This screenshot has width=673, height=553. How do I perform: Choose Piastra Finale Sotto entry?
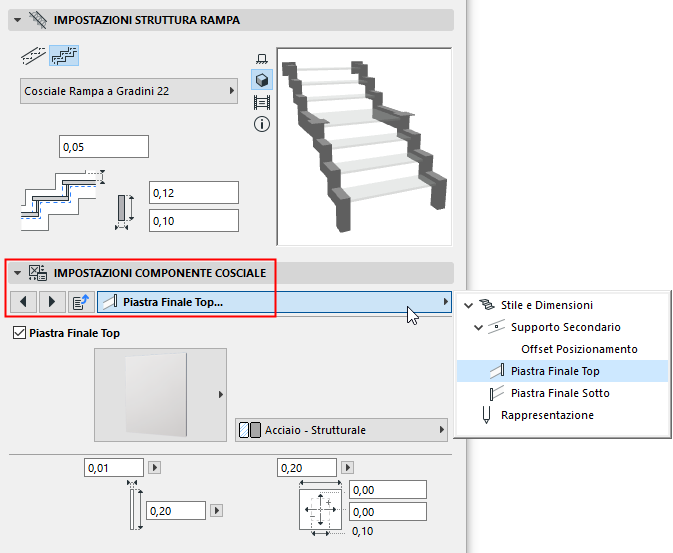[560, 393]
